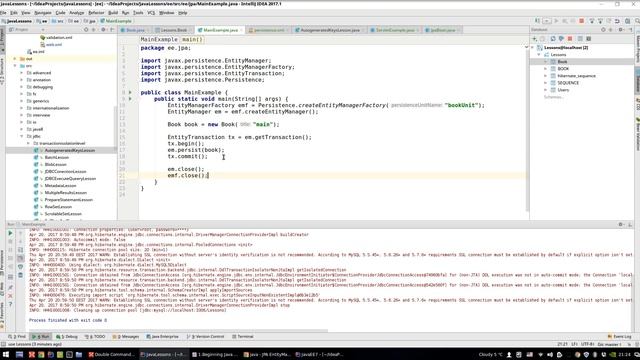Select BatchLesson in Project tree
Viewport: 640px width, 360px height.
[56, 158]
